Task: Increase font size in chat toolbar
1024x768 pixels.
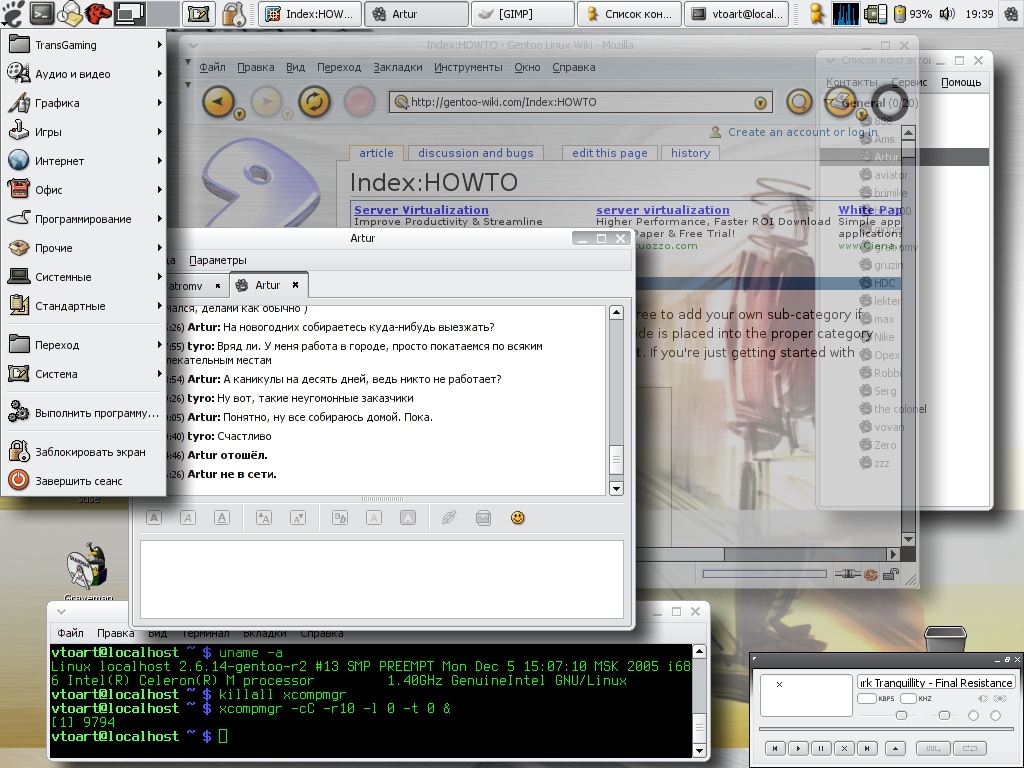Action: tap(264, 518)
